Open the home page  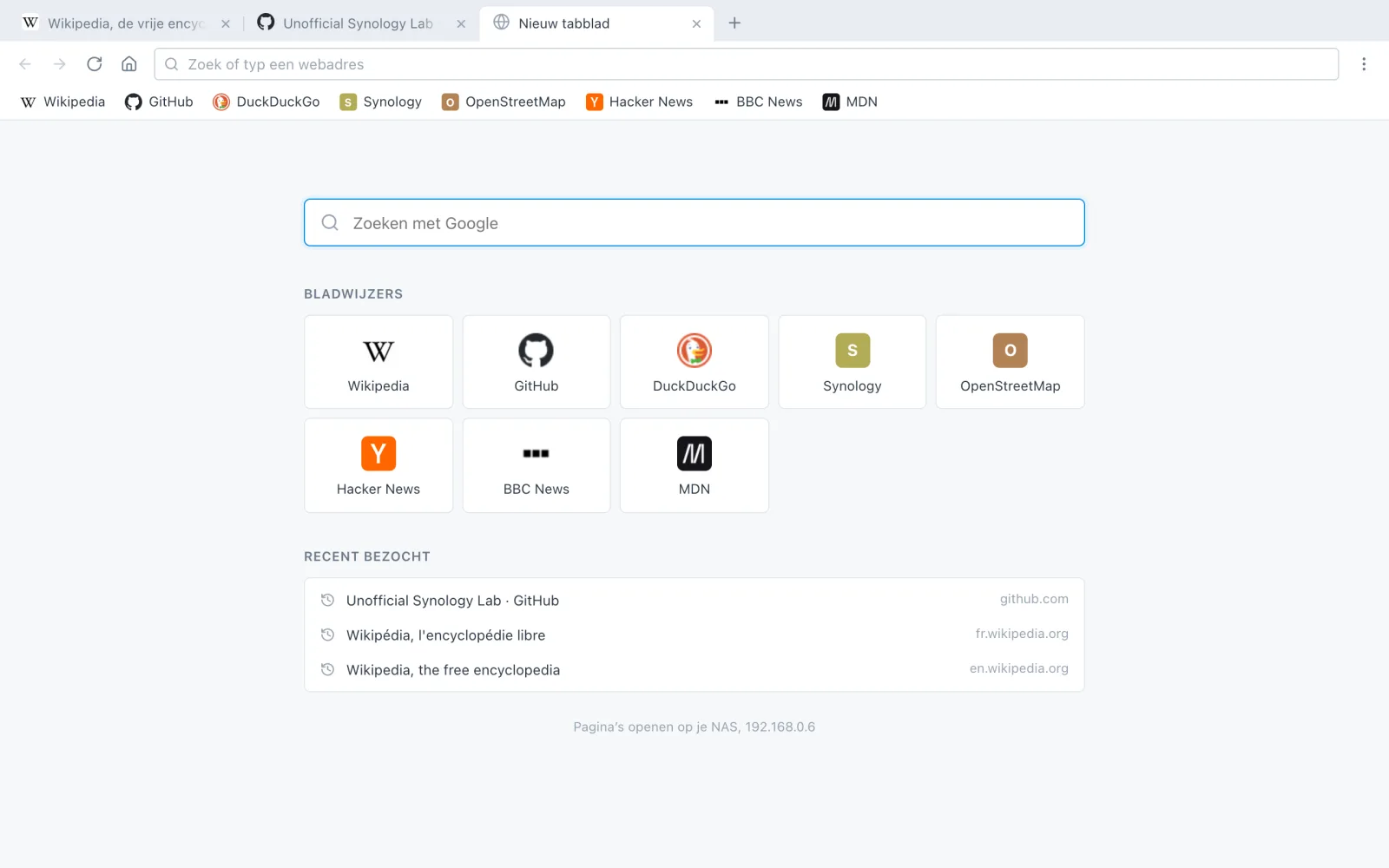pos(129,64)
